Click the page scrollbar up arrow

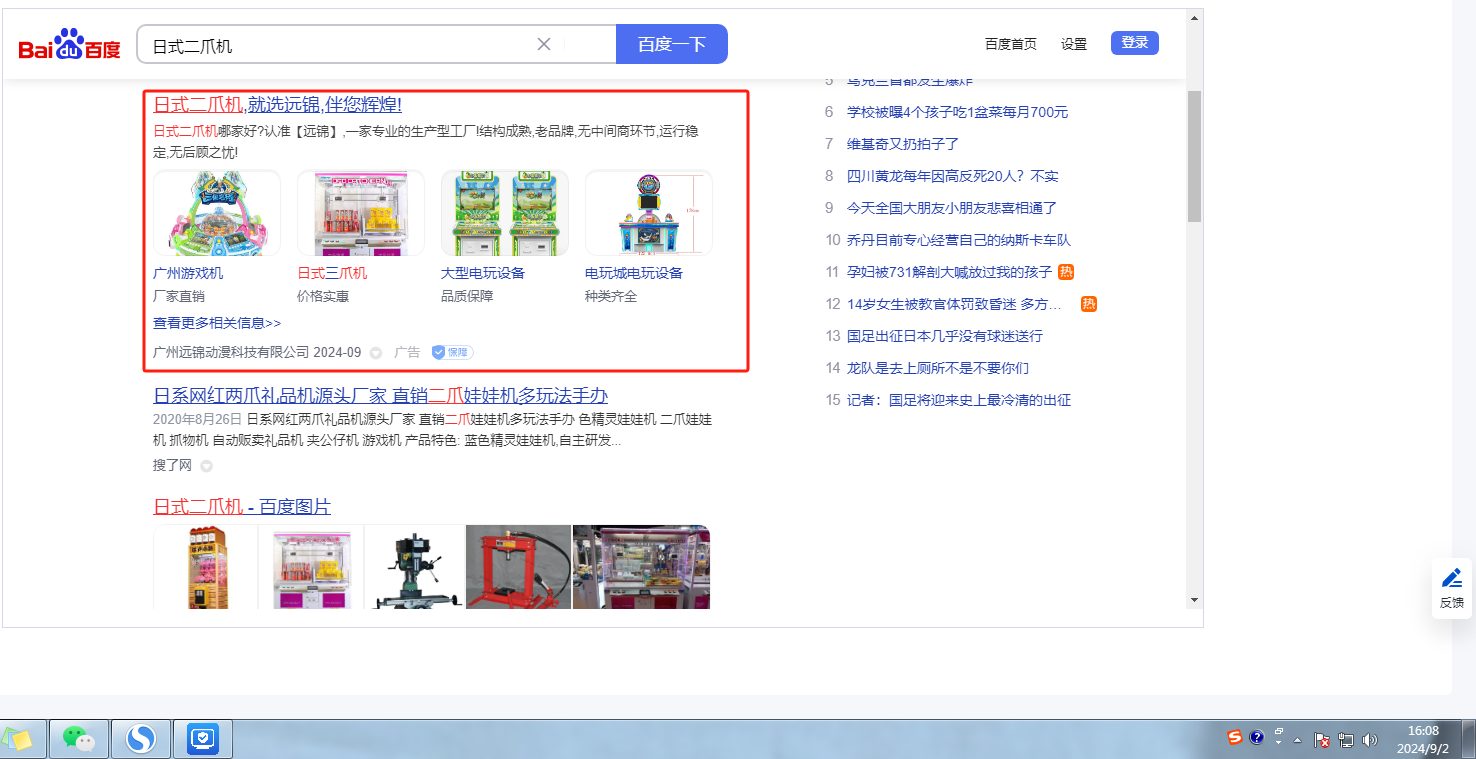click(x=1194, y=18)
